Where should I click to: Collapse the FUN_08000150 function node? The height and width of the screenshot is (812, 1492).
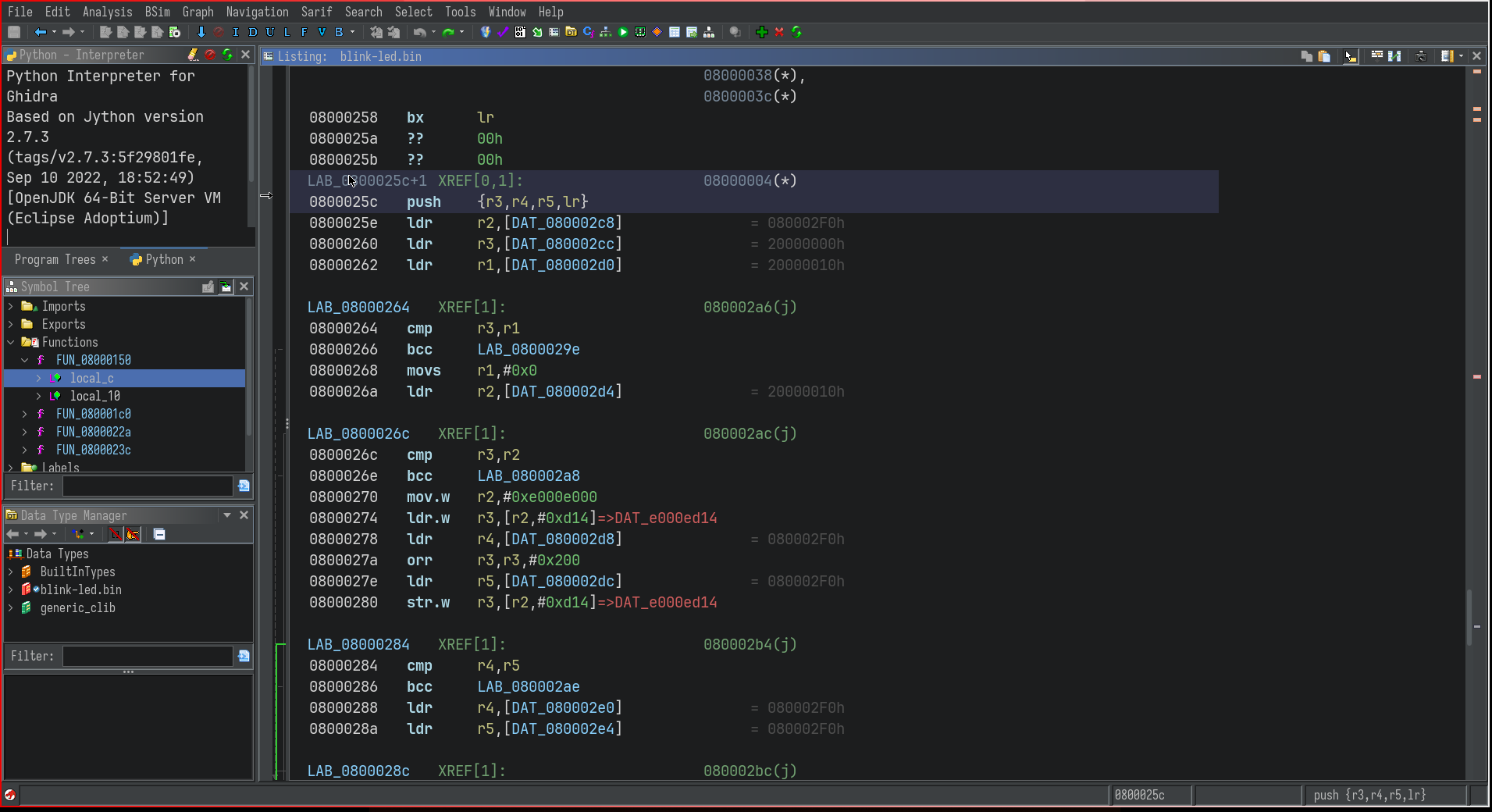[x=25, y=360]
